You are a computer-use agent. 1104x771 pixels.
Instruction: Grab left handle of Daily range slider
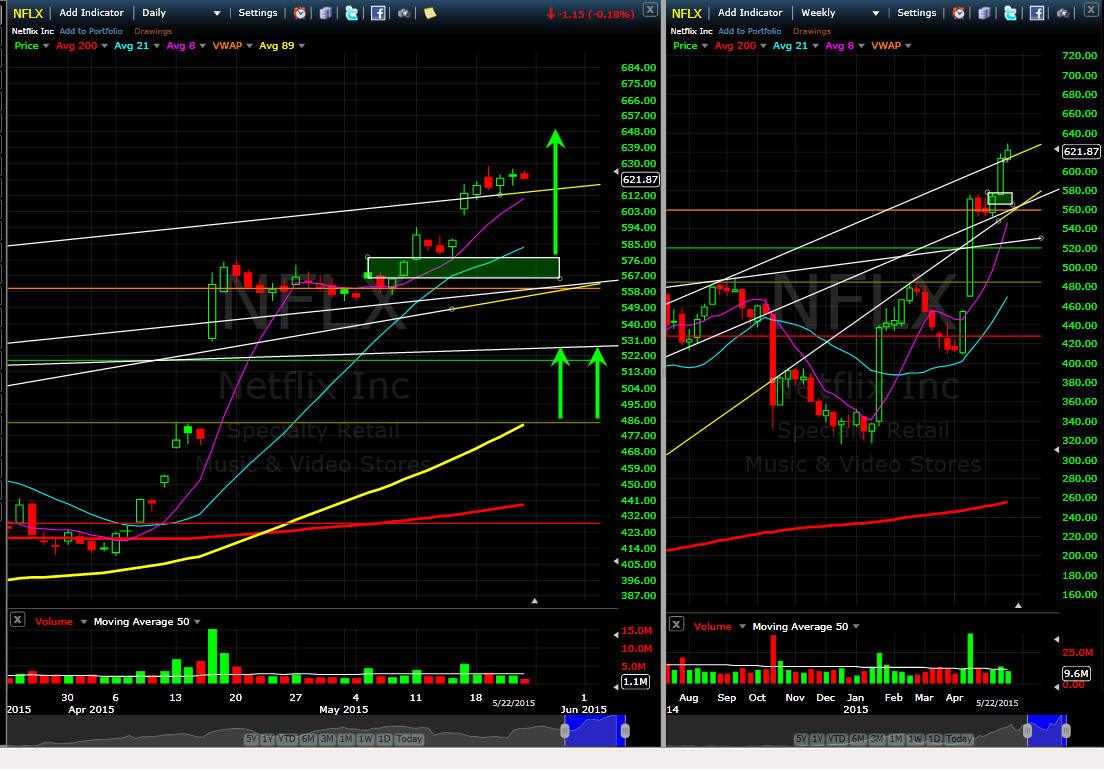(x=565, y=731)
